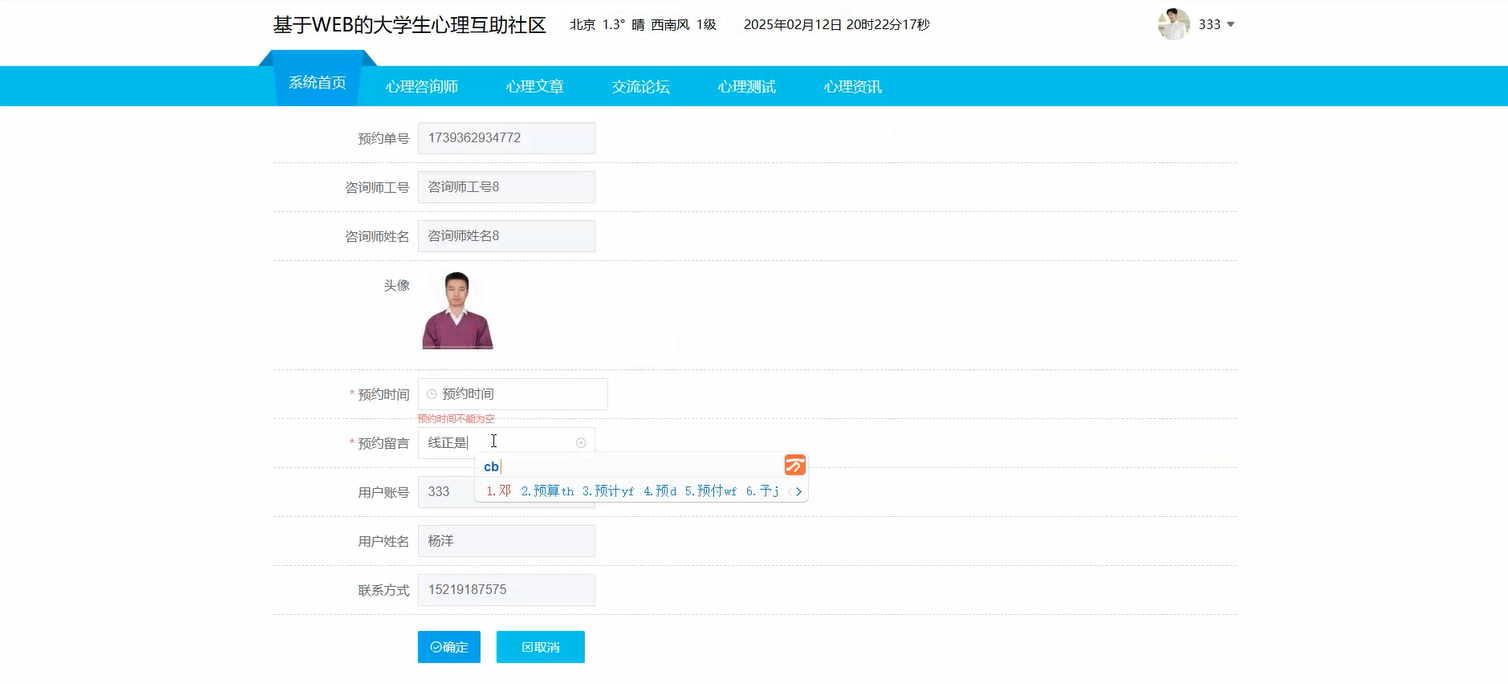1508x684 pixels.
Task: Go to the 心理文章 section
Action: (534, 86)
